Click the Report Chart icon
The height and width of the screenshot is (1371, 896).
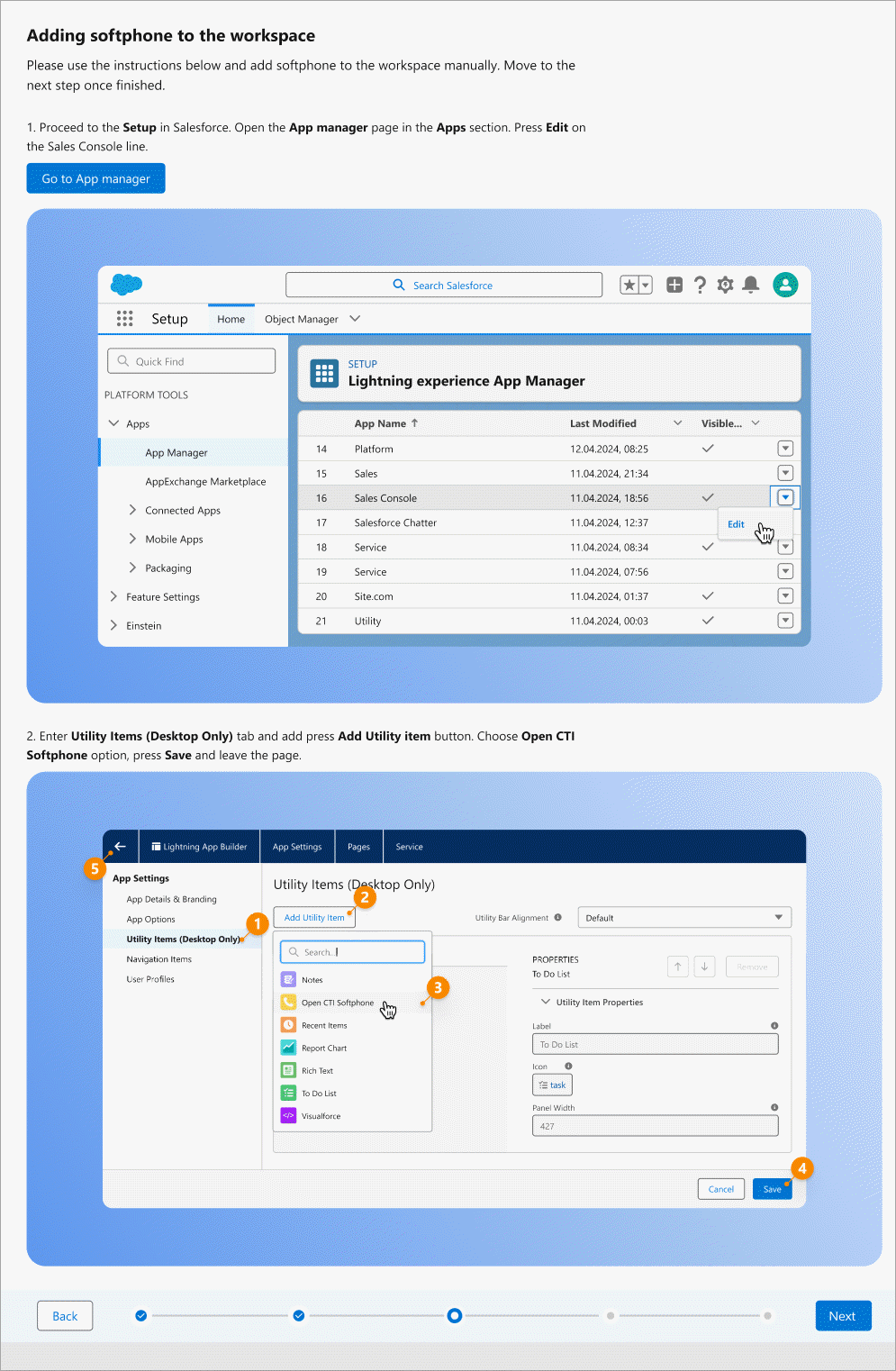(288, 1048)
